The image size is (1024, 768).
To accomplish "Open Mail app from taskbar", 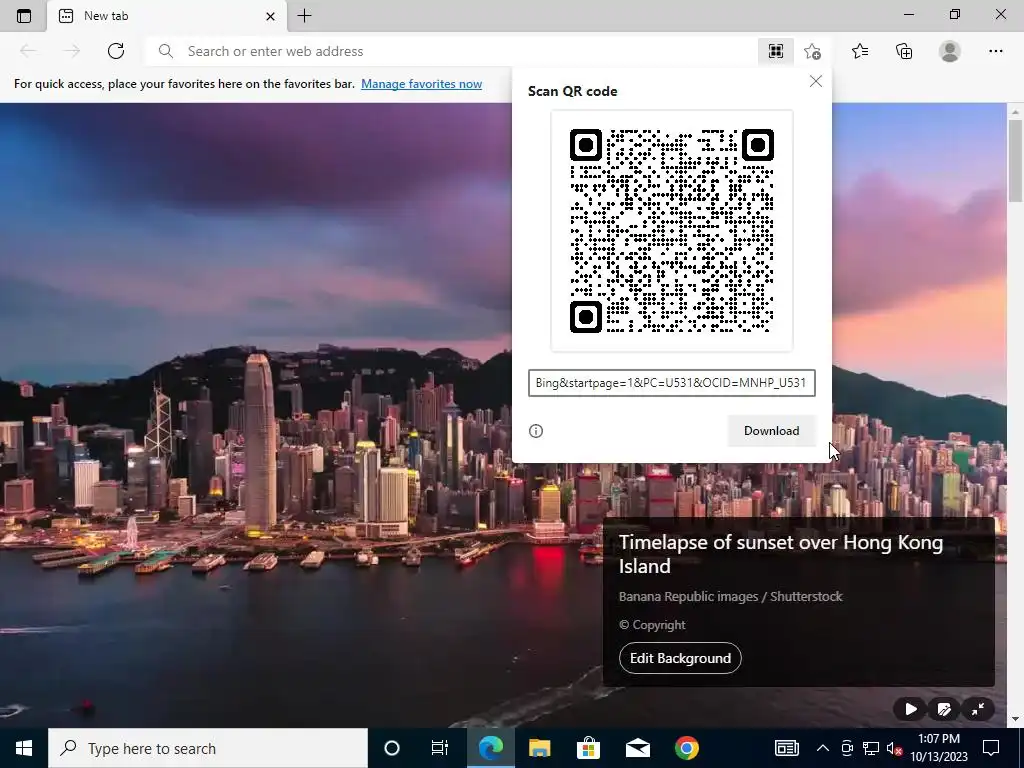I will click(x=637, y=748).
